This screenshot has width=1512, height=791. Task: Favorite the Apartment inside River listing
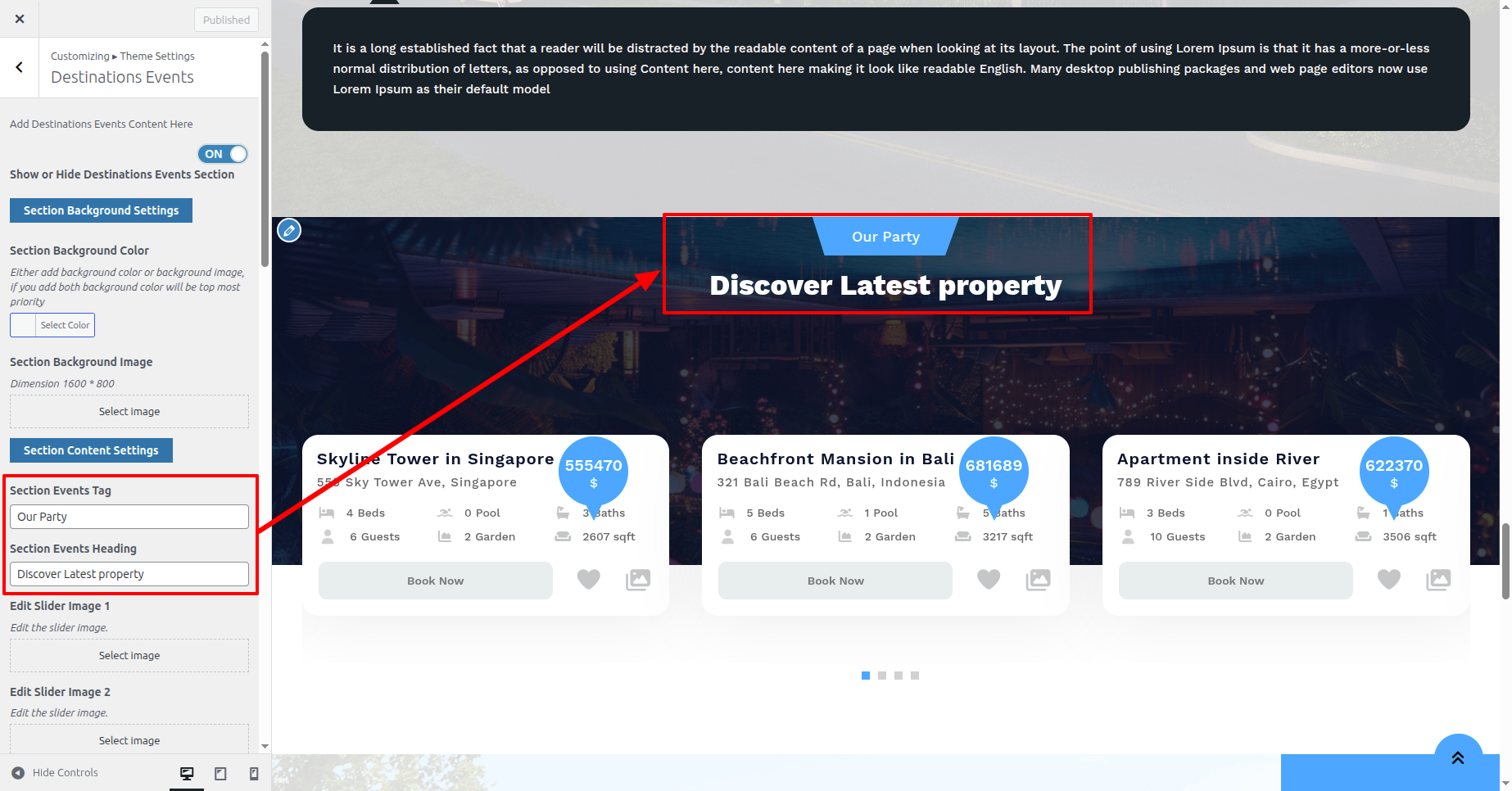[1388, 580]
